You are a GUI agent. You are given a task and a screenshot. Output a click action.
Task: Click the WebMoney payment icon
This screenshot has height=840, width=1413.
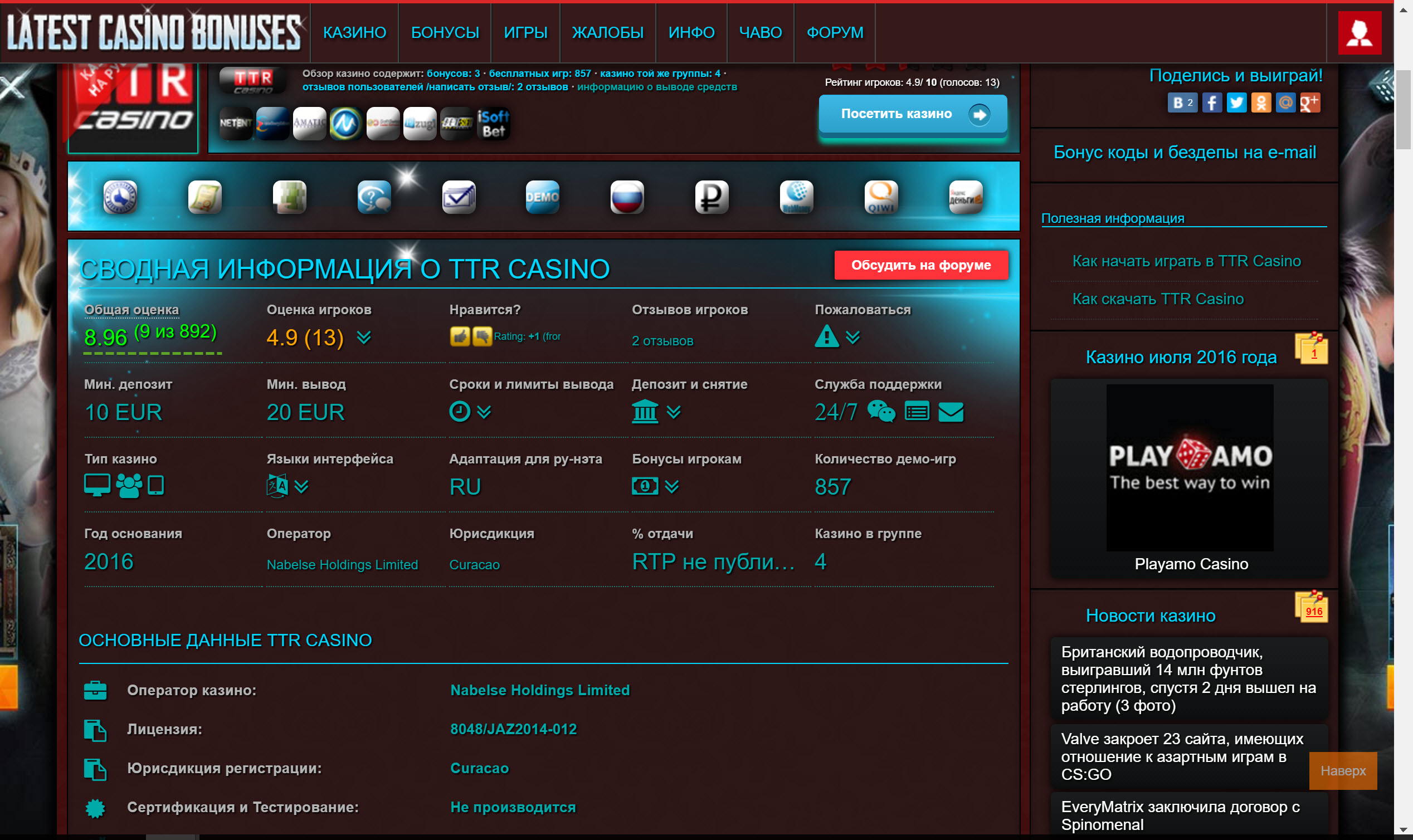[796, 197]
